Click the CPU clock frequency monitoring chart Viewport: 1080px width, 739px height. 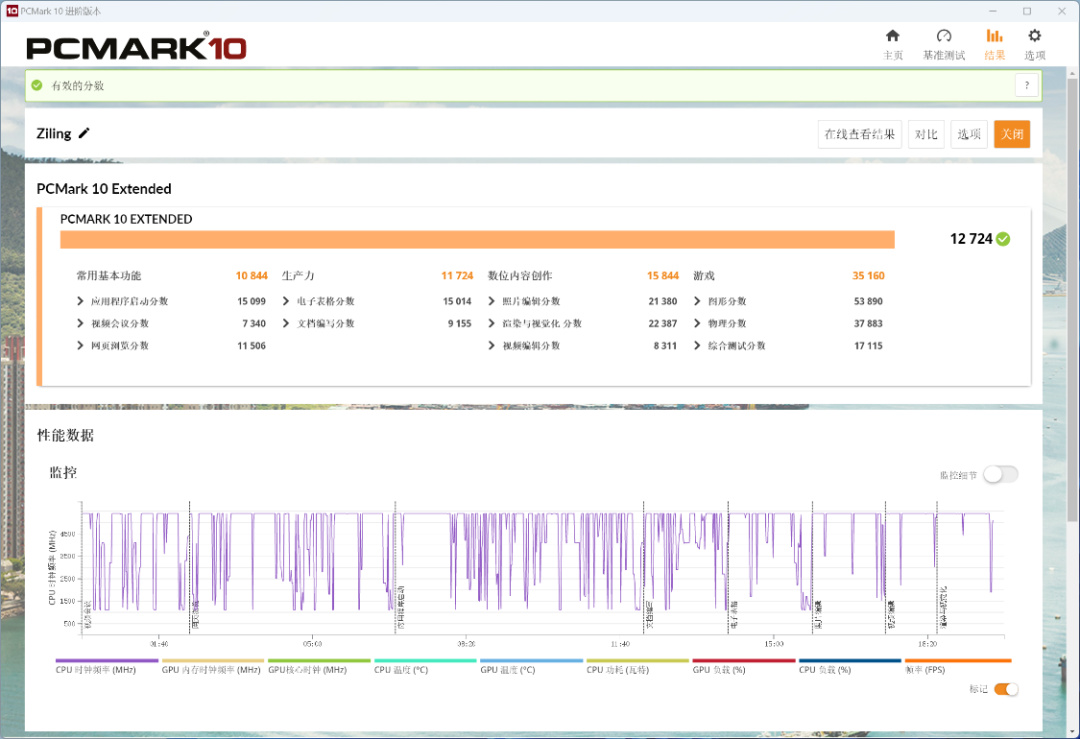543,568
